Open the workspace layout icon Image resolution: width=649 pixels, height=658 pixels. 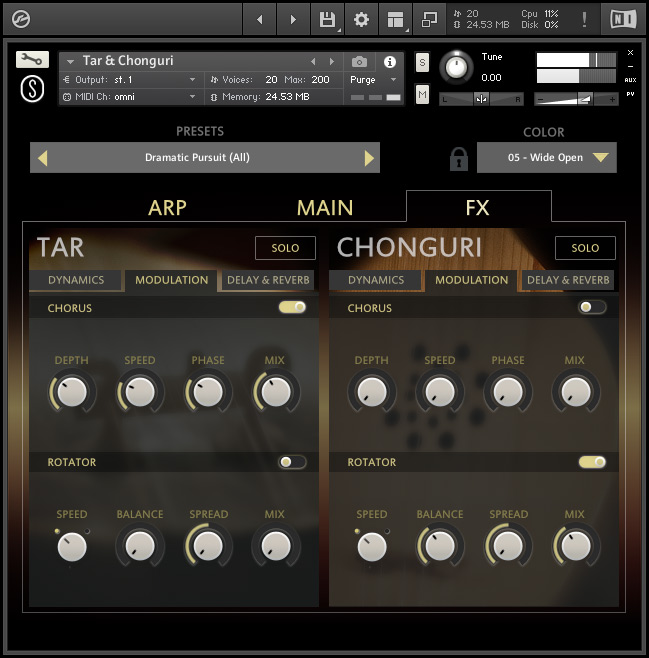(x=395, y=19)
